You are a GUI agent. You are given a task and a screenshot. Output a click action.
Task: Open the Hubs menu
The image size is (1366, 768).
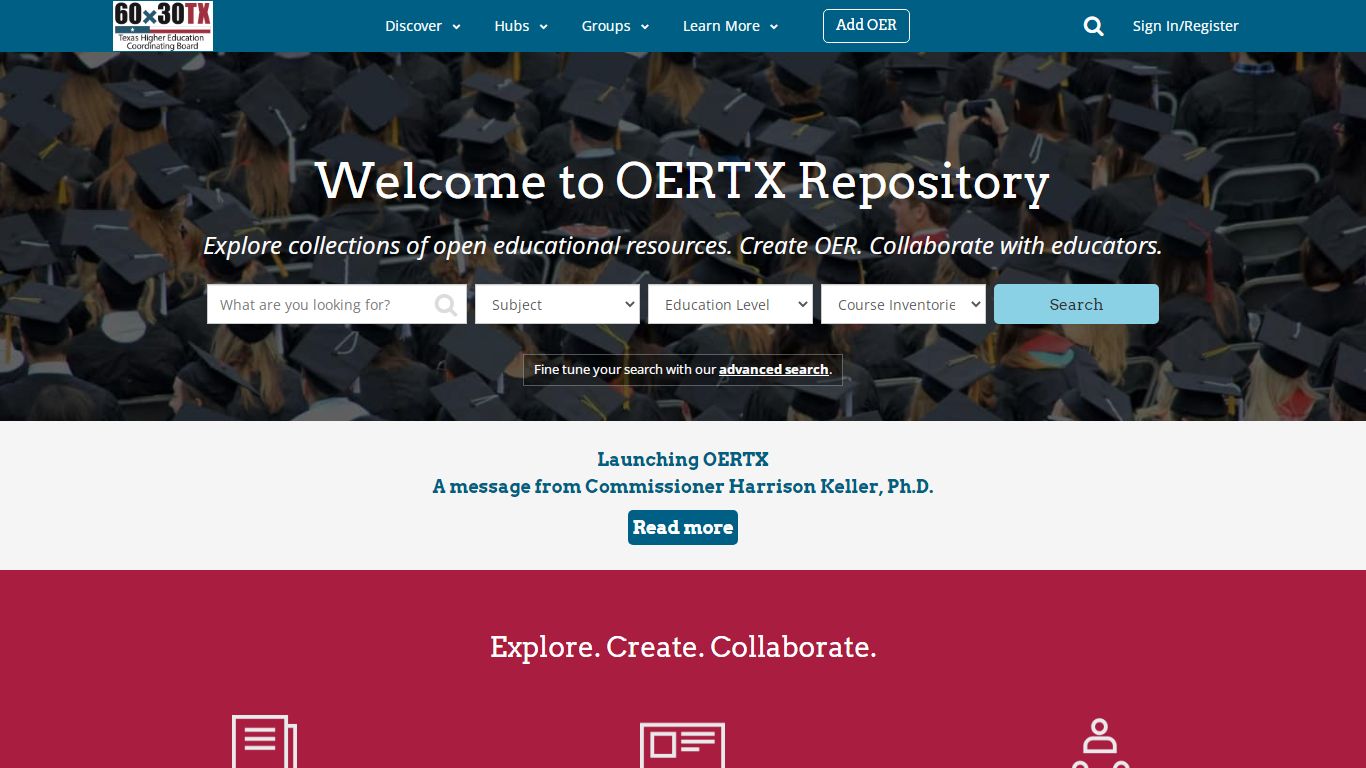coord(521,26)
